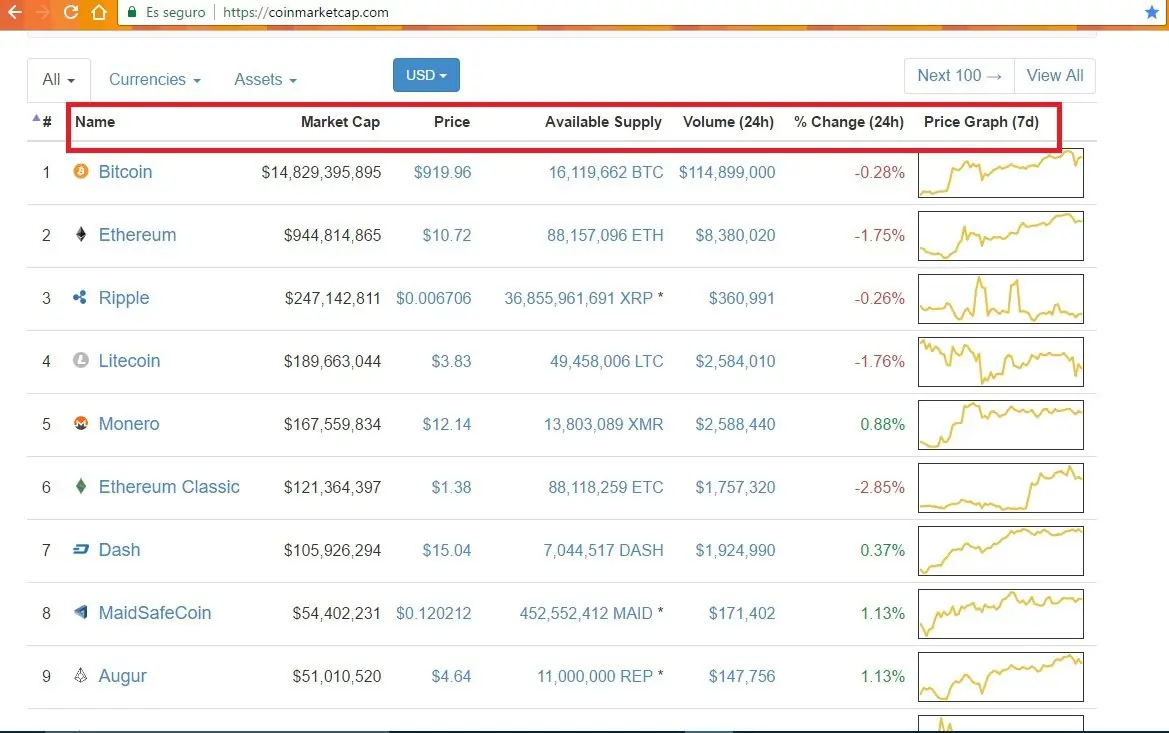The image size is (1169, 733).
Task: Bookmark page with the star icon
Action: 1151,12
